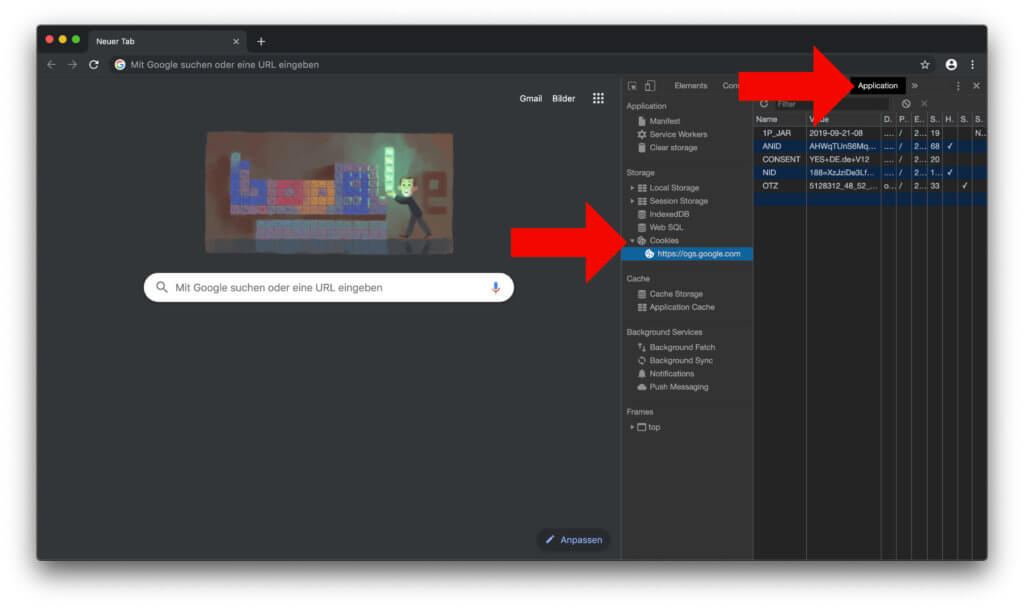Select the CONSENT cookie row
The height and width of the screenshot is (609, 1024).
(869, 159)
